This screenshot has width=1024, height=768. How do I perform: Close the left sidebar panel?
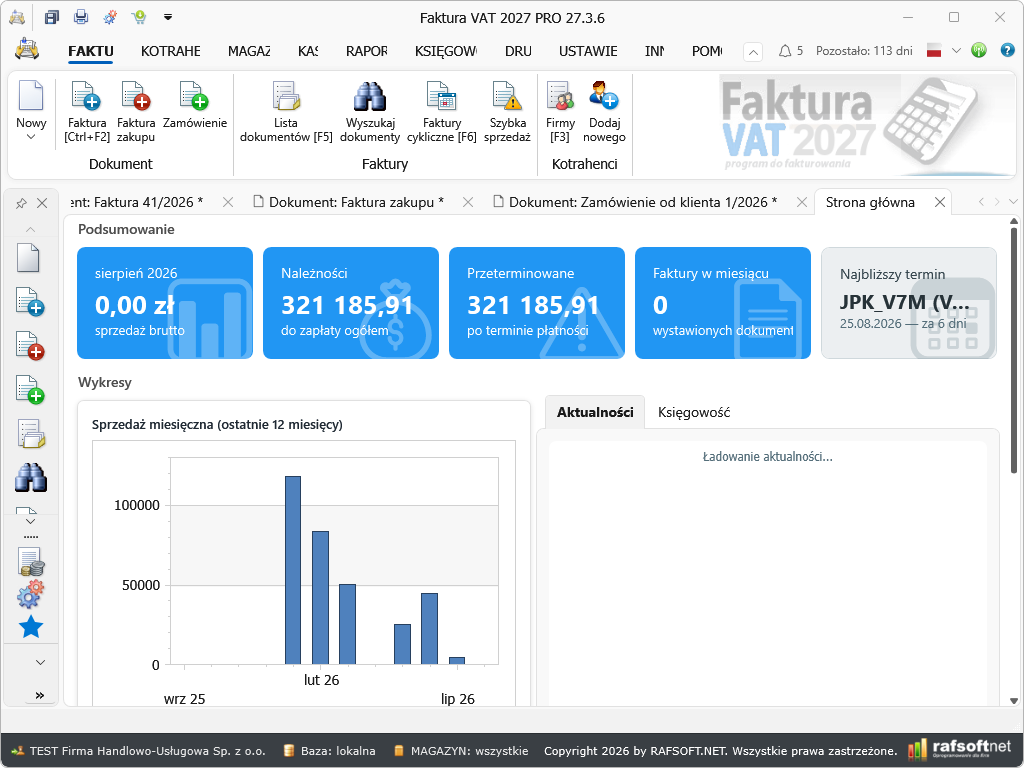(x=42, y=203)
